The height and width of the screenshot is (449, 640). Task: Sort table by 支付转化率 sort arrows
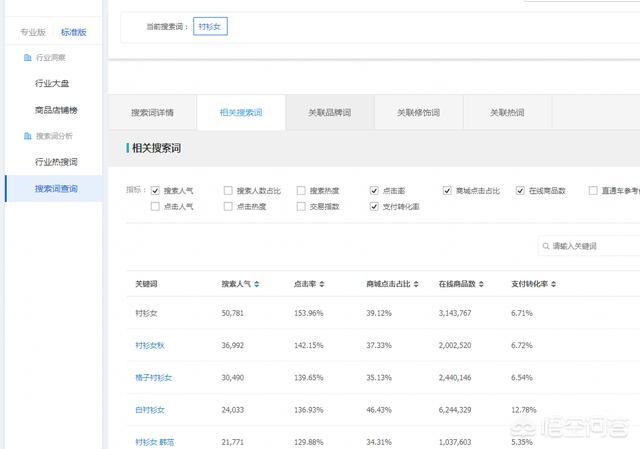(x=553, y=284)
